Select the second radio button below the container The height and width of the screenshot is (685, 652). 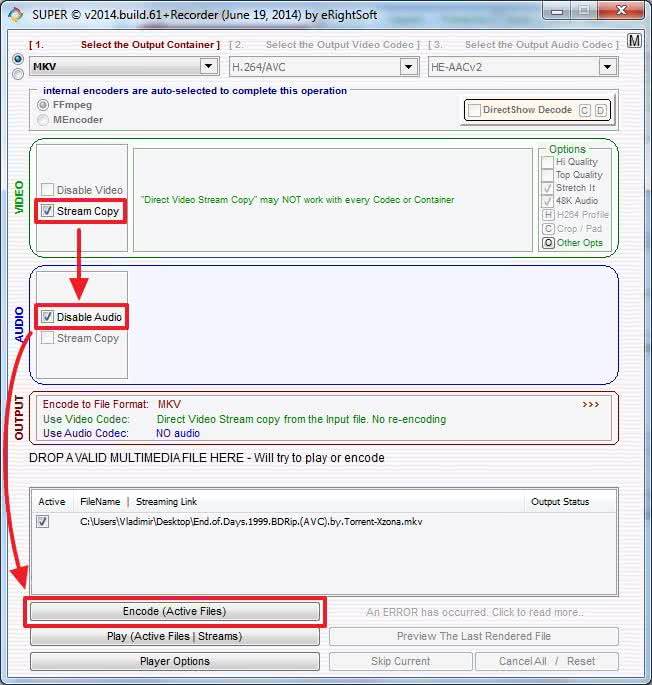[18, 74]
